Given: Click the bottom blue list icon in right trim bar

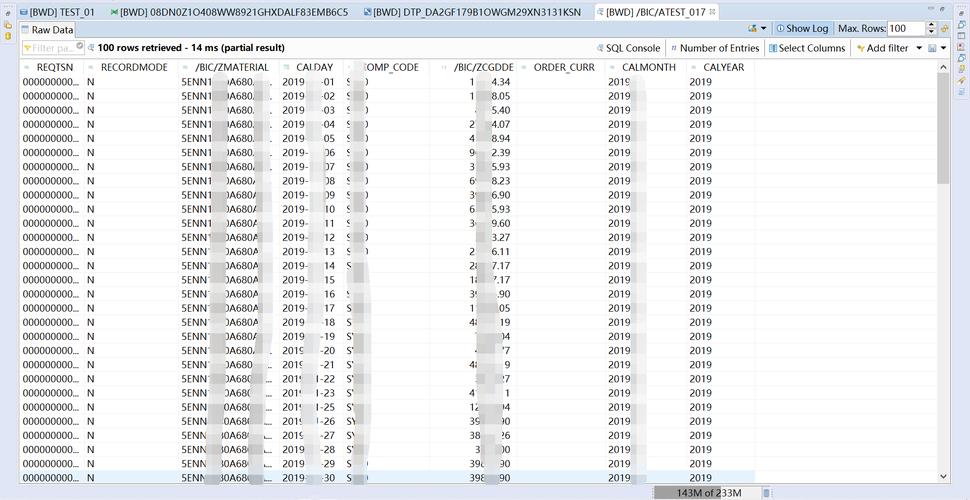Looking at the screenshot, I should point(962,92).
